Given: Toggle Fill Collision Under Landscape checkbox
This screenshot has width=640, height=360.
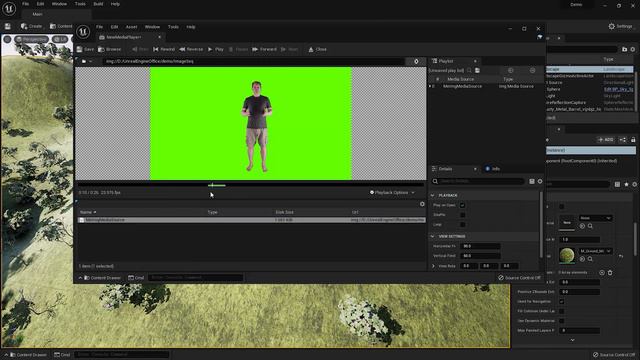Looking at the screenshot, I should pos(562,311).
